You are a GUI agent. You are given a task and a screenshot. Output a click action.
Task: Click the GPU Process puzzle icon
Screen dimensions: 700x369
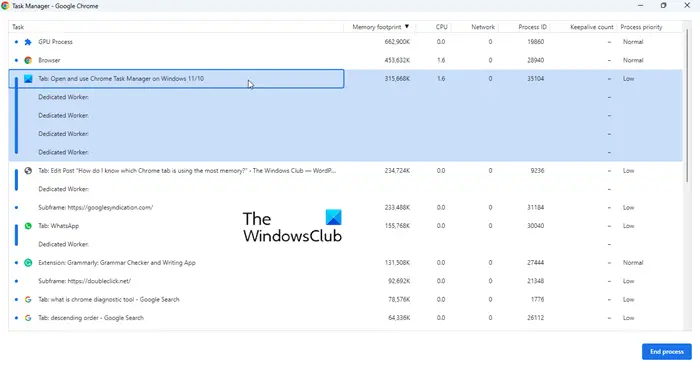pyautogui.click(x=28, y=42)
